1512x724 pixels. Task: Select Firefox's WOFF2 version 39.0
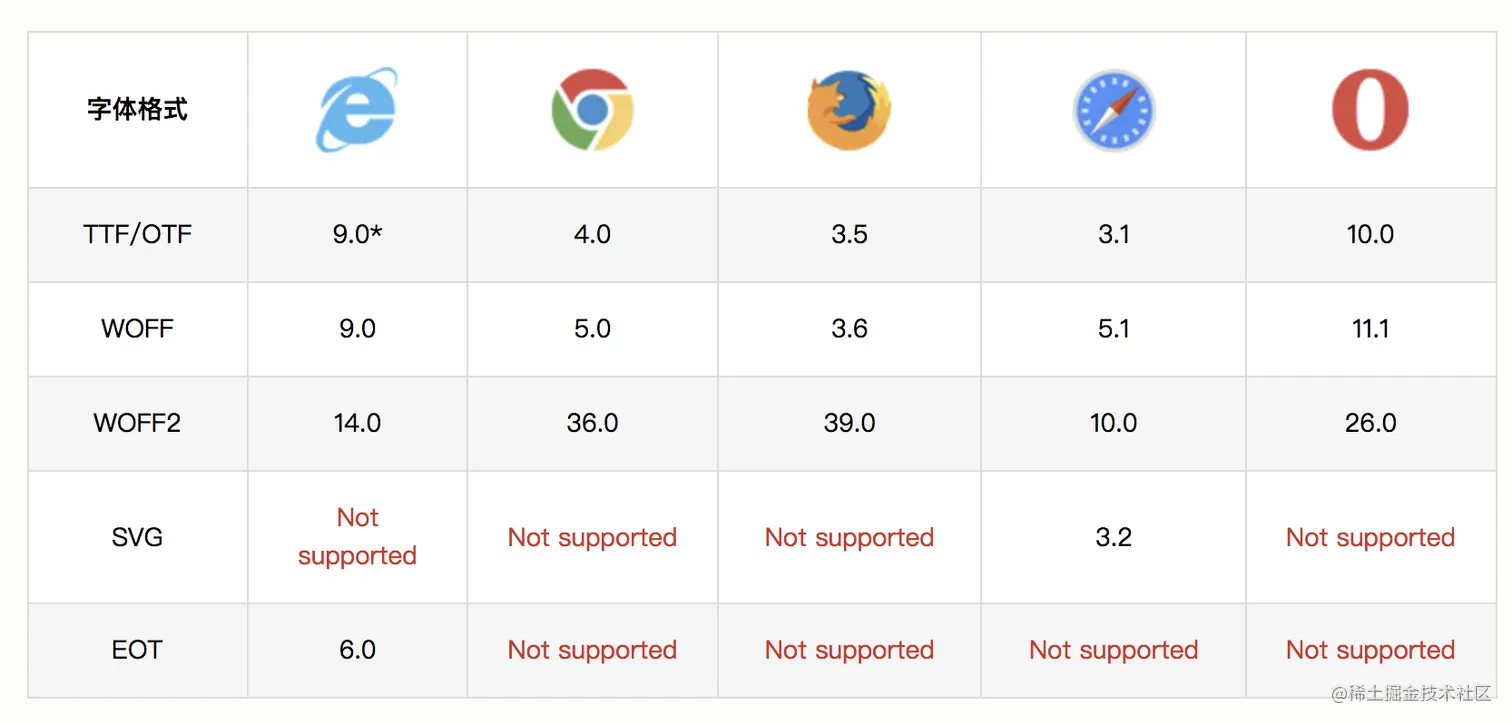(849, 423)
